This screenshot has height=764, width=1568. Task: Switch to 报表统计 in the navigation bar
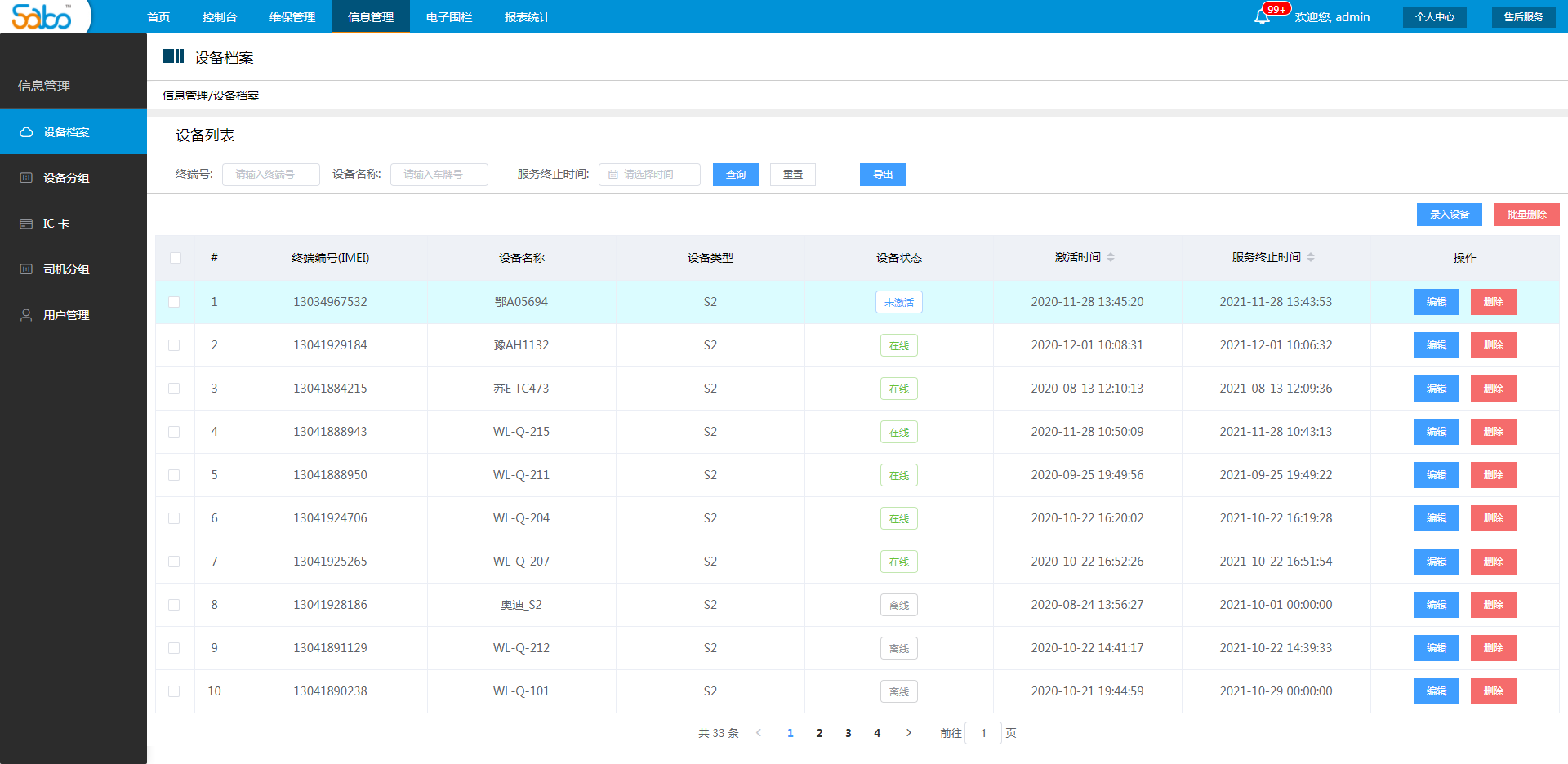[527, 17]
